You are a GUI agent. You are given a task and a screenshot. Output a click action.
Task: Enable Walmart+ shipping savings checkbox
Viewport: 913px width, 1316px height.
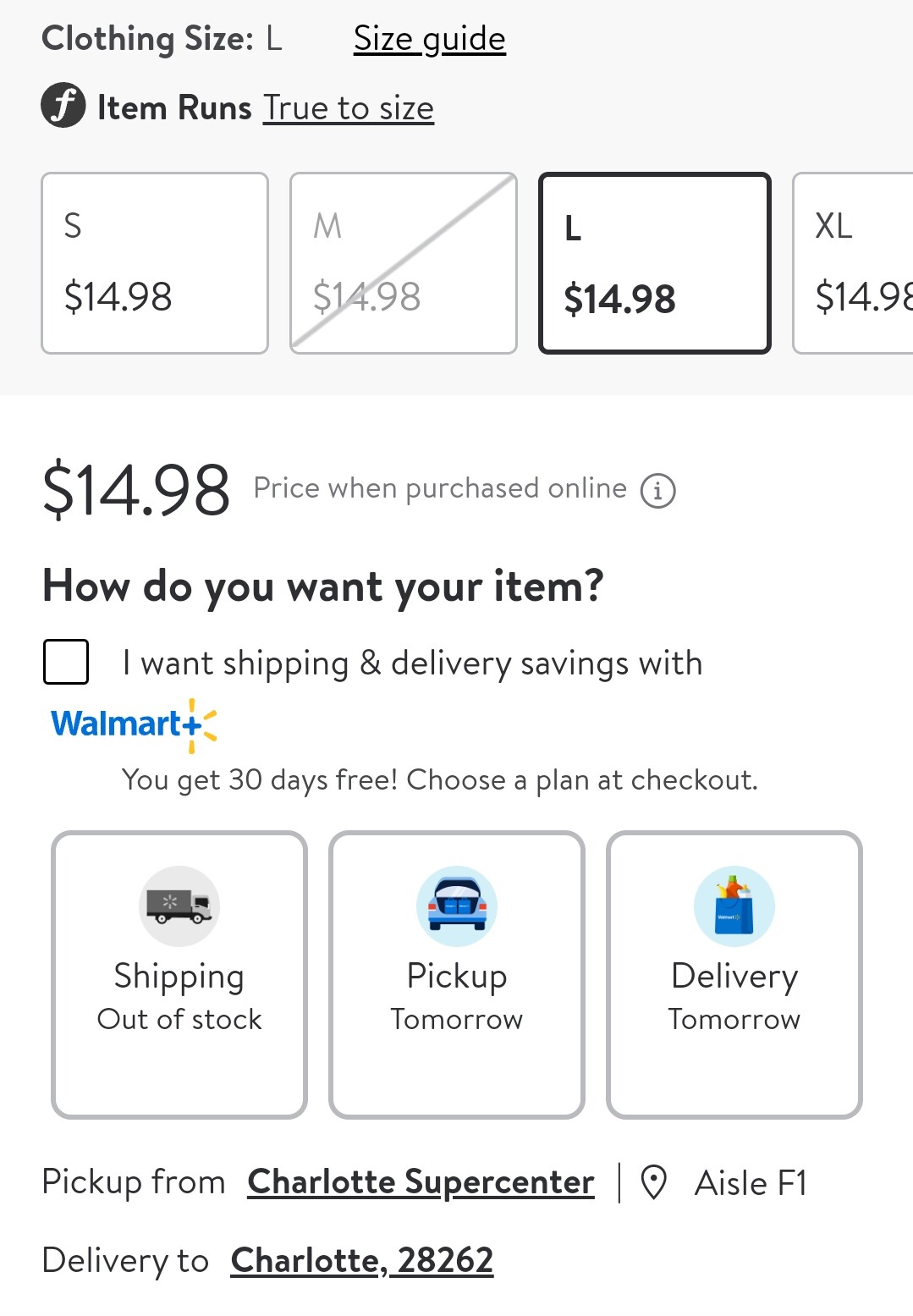(x=66, y=662)
